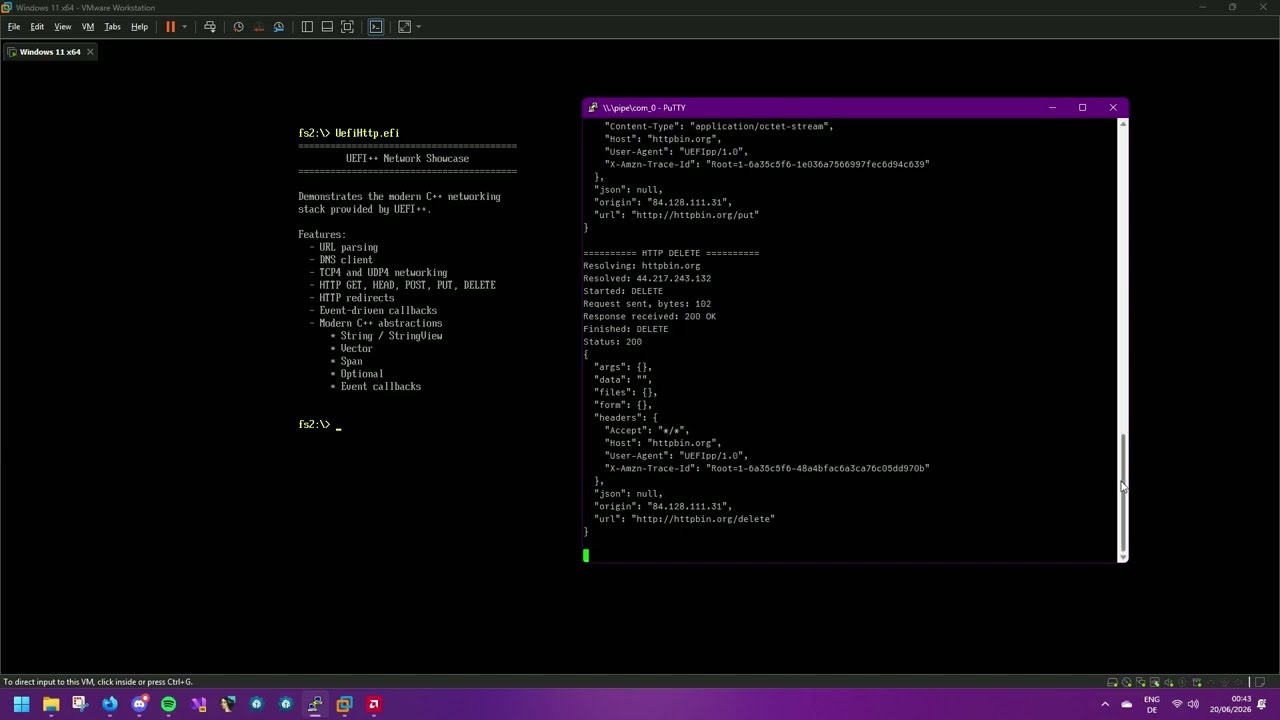Open the Tabs menu
Viewport: 1280px width, 720px height.
coord(112,27)
